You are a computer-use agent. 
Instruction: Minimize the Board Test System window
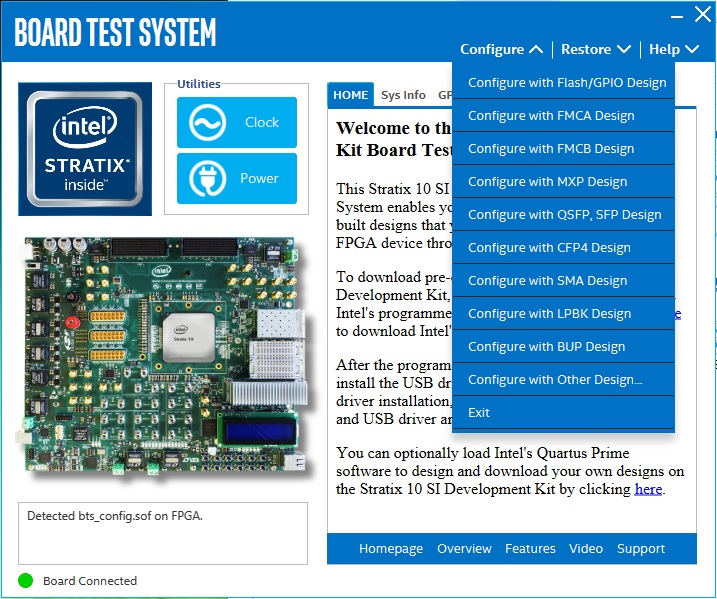pyautogui.click(x=677, y=16)
